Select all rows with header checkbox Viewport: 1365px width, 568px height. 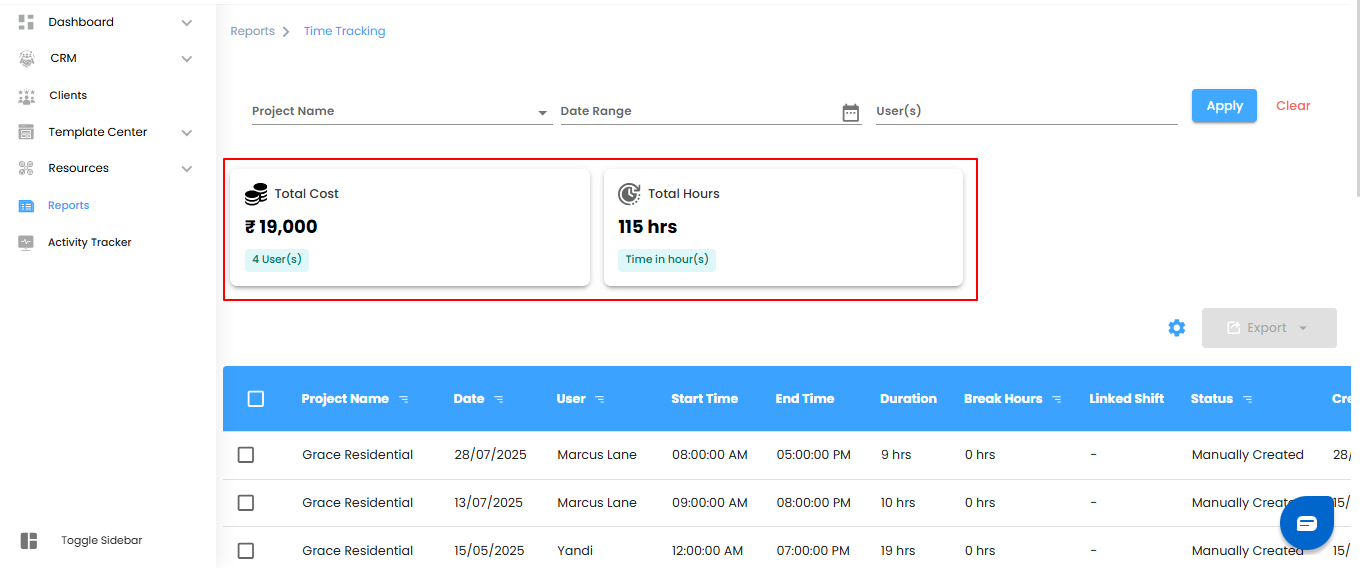pyautogui.click(x=256, y=399)
